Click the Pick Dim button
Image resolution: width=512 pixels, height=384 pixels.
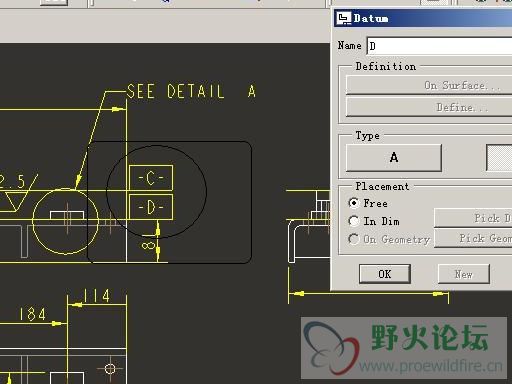[473, 218]
